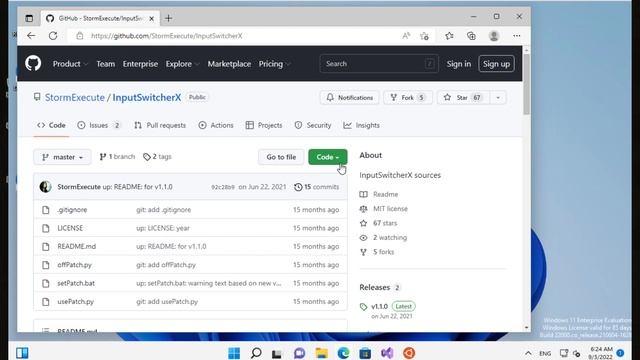The image size is (640, 360).
Task: Click the v1.1.0 release tag icon
Action: pos(363,307)
